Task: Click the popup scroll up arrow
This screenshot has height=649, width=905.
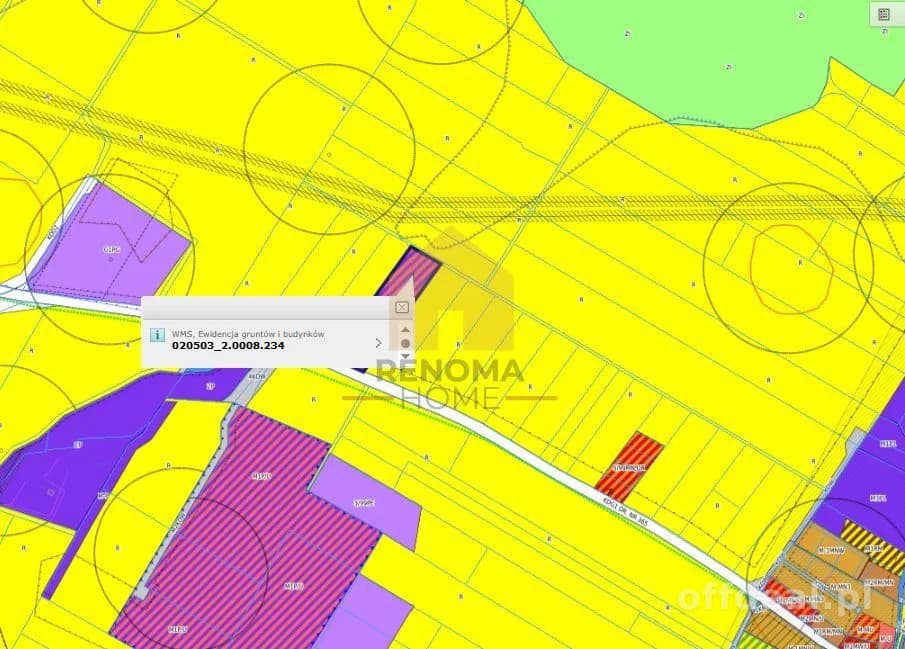Action: tap(405, 329)
